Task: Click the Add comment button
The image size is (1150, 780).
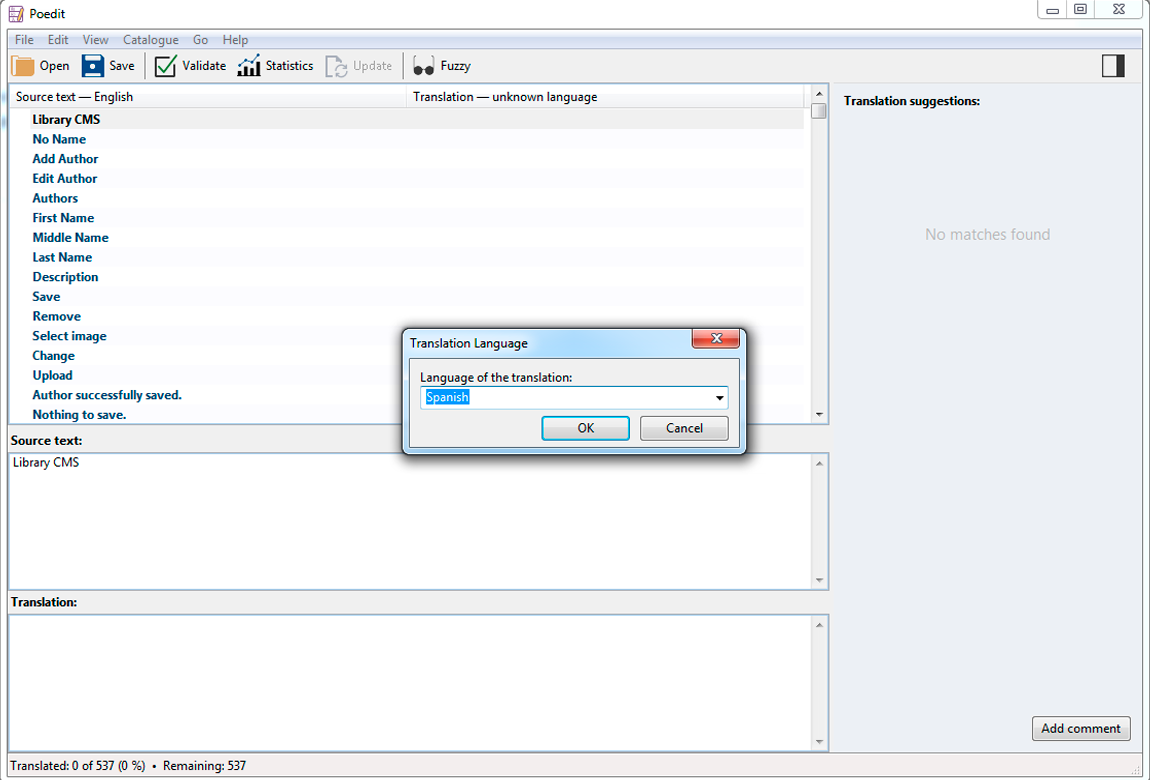Action: [x=1080, y=728]
